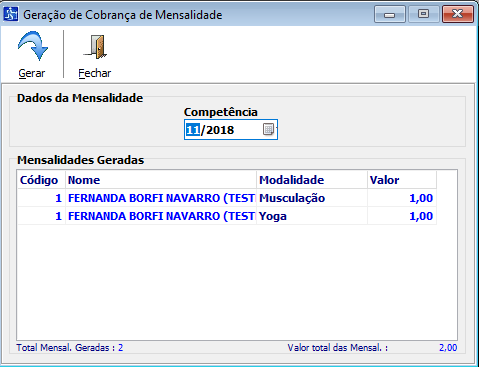The image size is (480, 367).
Task: Open the Competência calendar picker icon
Action: pos(268,129)
